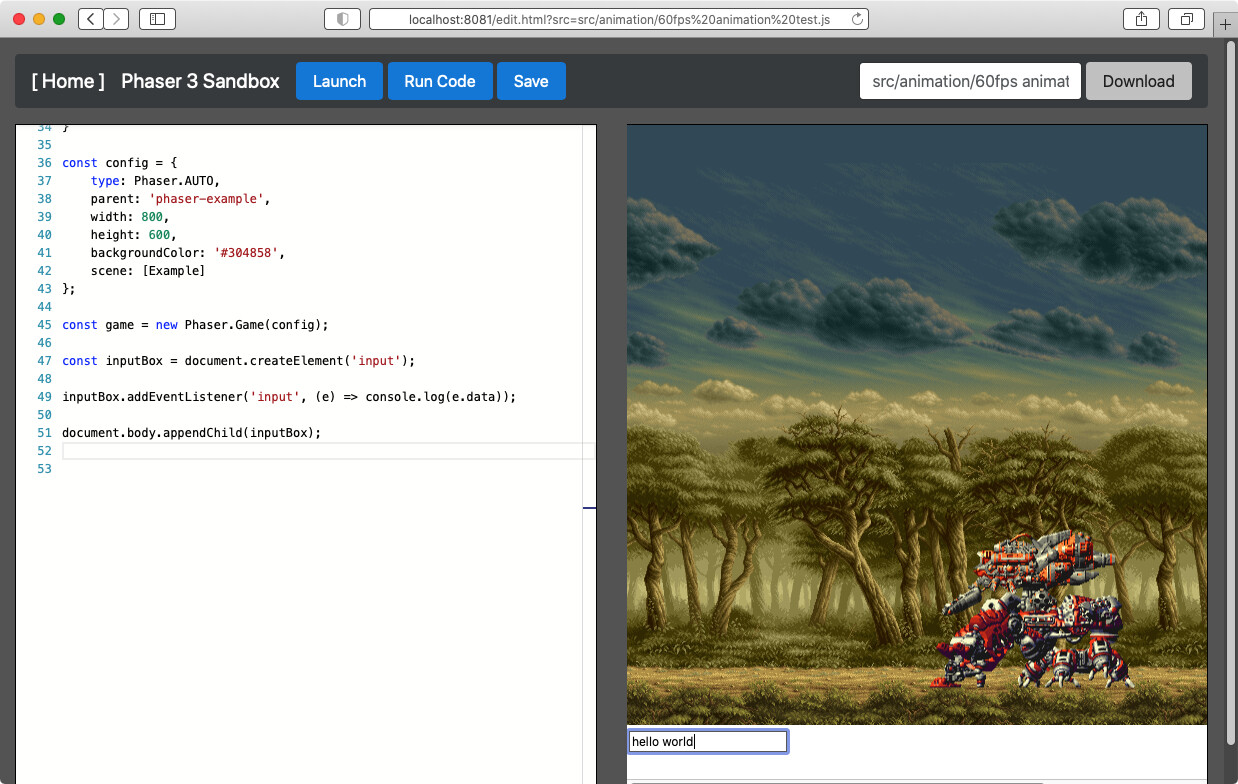Go back using Safari back arrow
The image size is (1238, 784).
point(91,19)
